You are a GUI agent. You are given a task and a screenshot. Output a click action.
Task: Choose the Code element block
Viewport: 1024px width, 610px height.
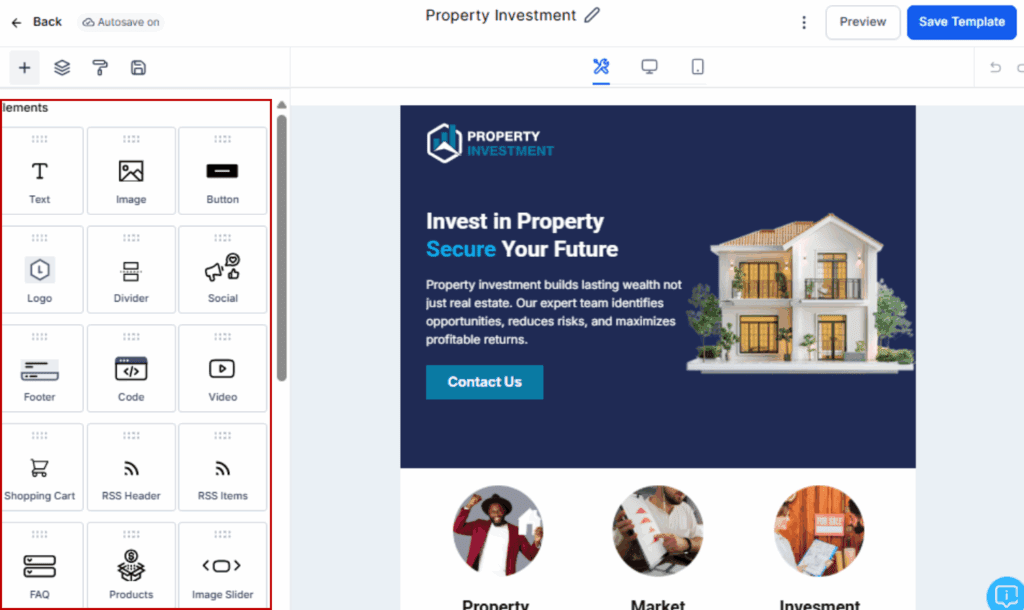tap(131, 369)
